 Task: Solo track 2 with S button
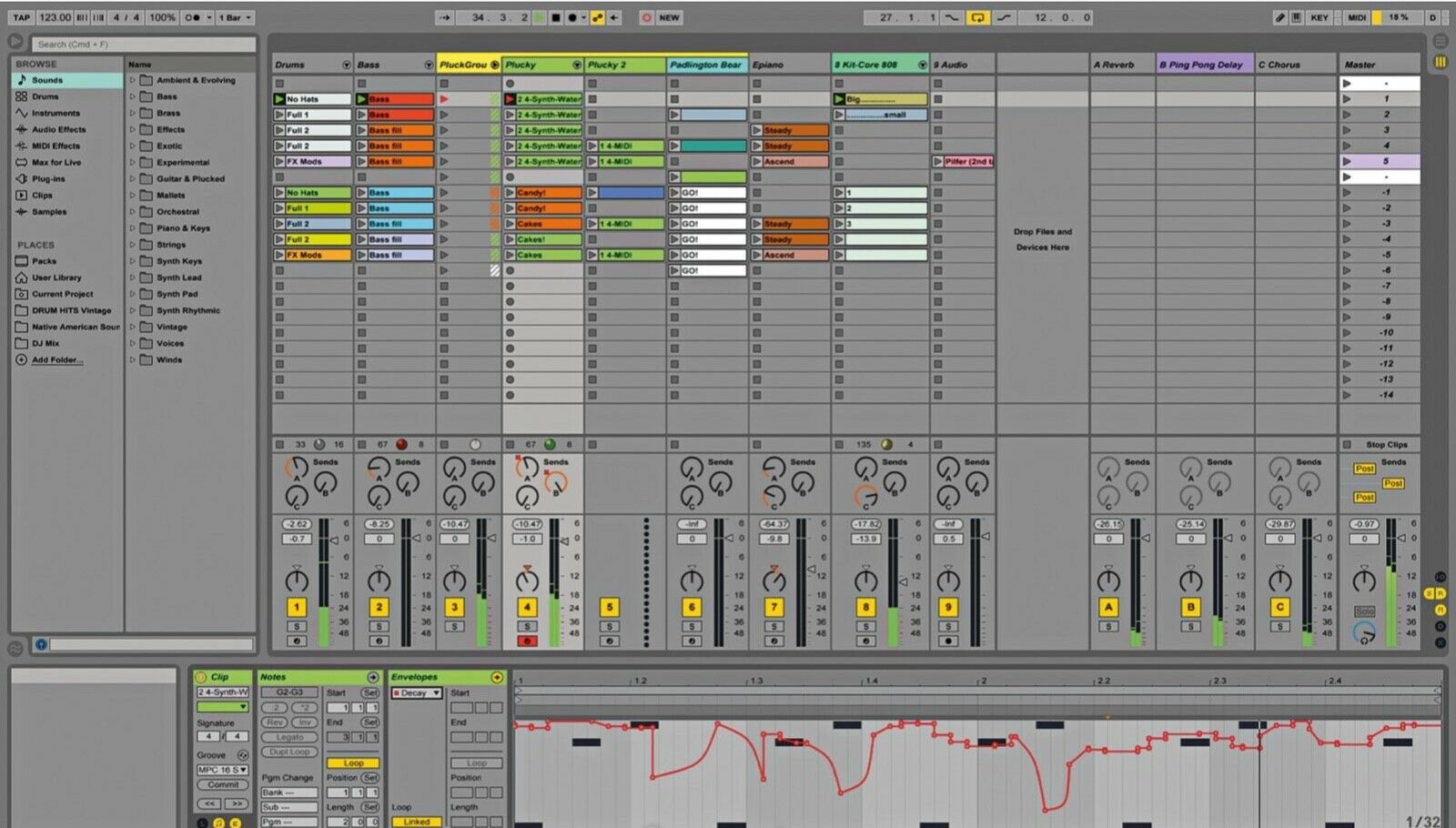coord(379,627)
